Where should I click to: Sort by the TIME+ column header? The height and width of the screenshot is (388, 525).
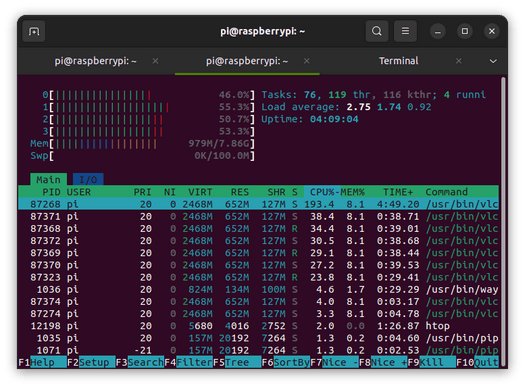(398, 192)
